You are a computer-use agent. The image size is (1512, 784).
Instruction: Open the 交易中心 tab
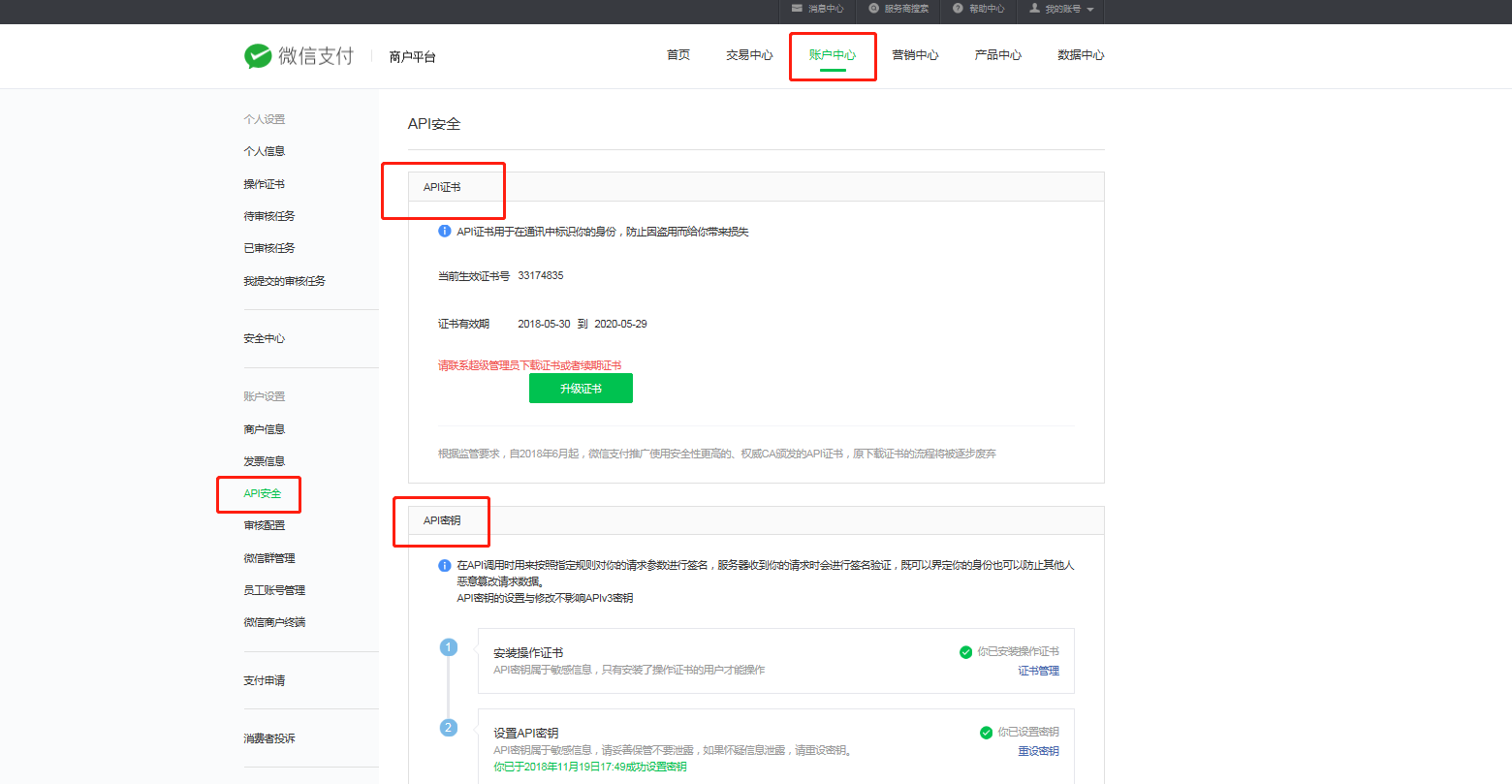pos(749,55)
